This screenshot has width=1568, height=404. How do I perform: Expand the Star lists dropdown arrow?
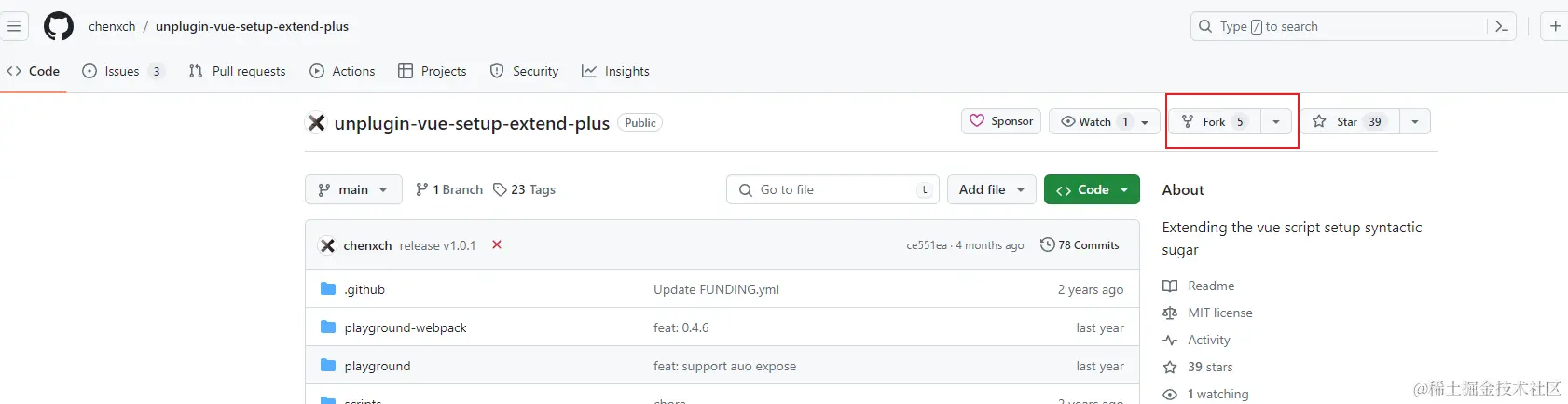tap(1415, 121)
